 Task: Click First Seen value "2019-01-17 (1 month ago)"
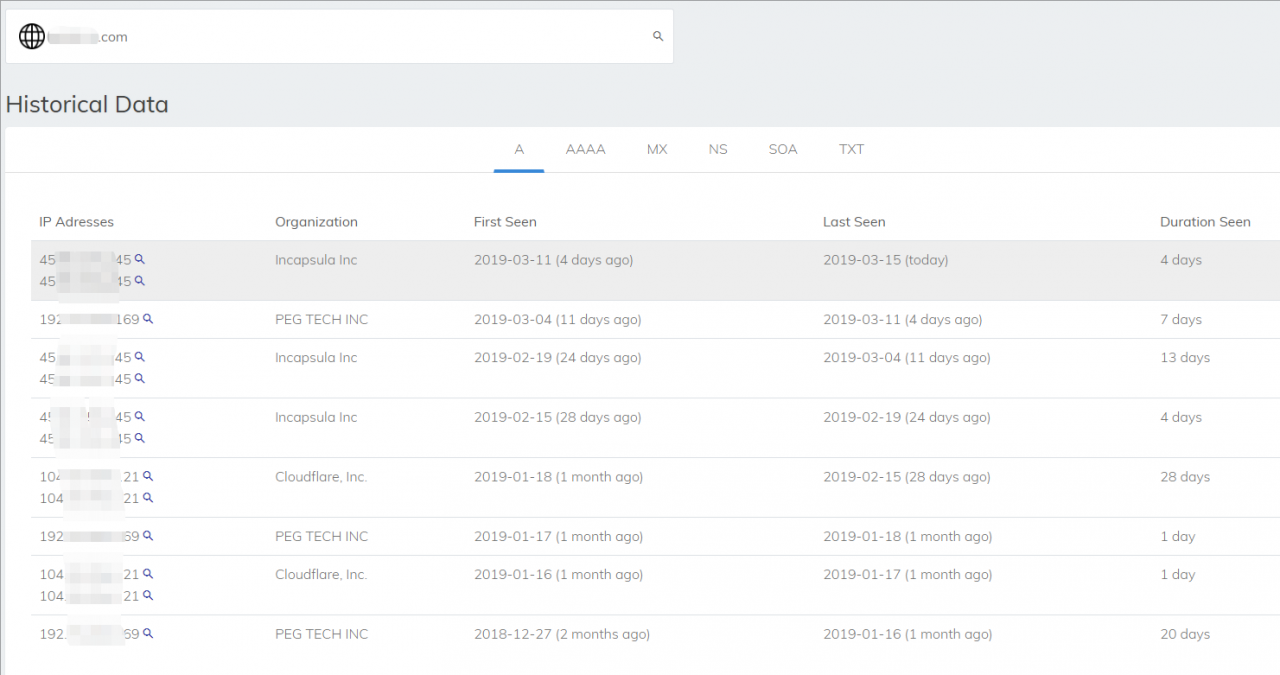pos(559,537)
